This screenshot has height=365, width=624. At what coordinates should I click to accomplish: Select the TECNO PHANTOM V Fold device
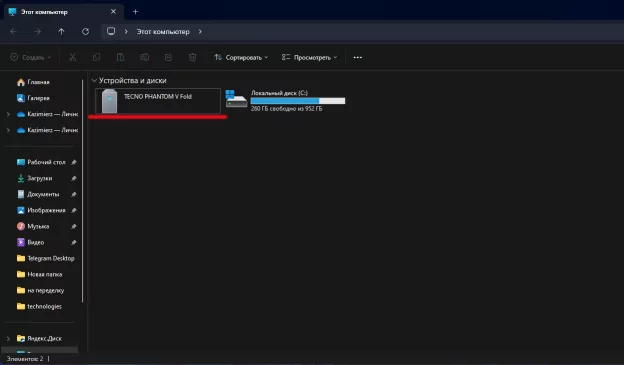[x=158, y=101]
